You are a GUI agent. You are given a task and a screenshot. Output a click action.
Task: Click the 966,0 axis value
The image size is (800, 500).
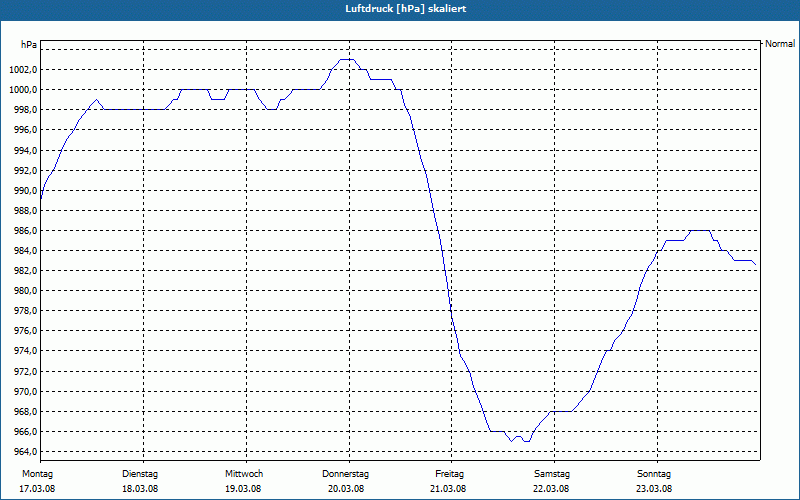click(x=25, y=432)
